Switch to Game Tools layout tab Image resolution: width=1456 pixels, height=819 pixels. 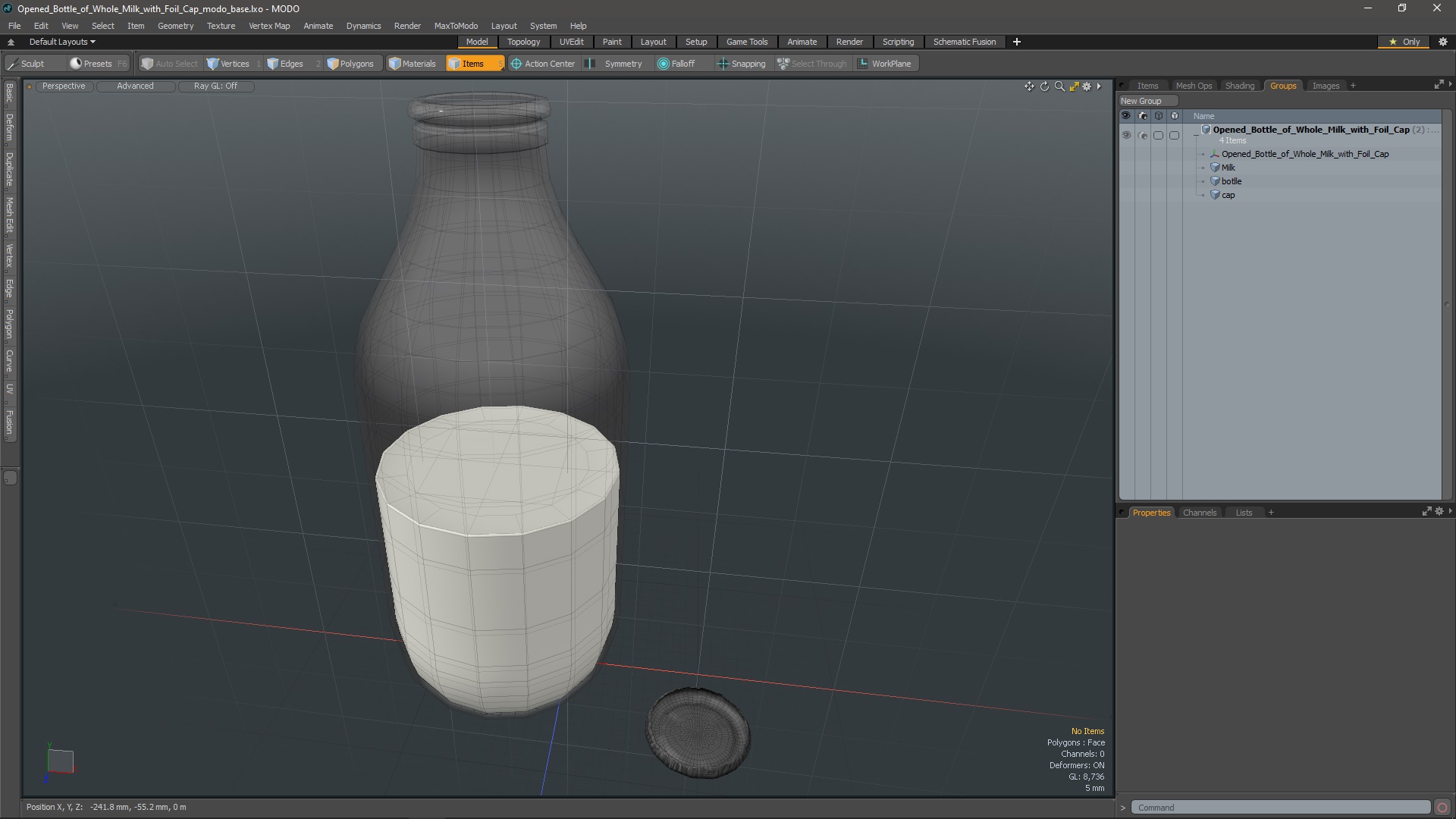pyautogui.click(x=747, y=42)
